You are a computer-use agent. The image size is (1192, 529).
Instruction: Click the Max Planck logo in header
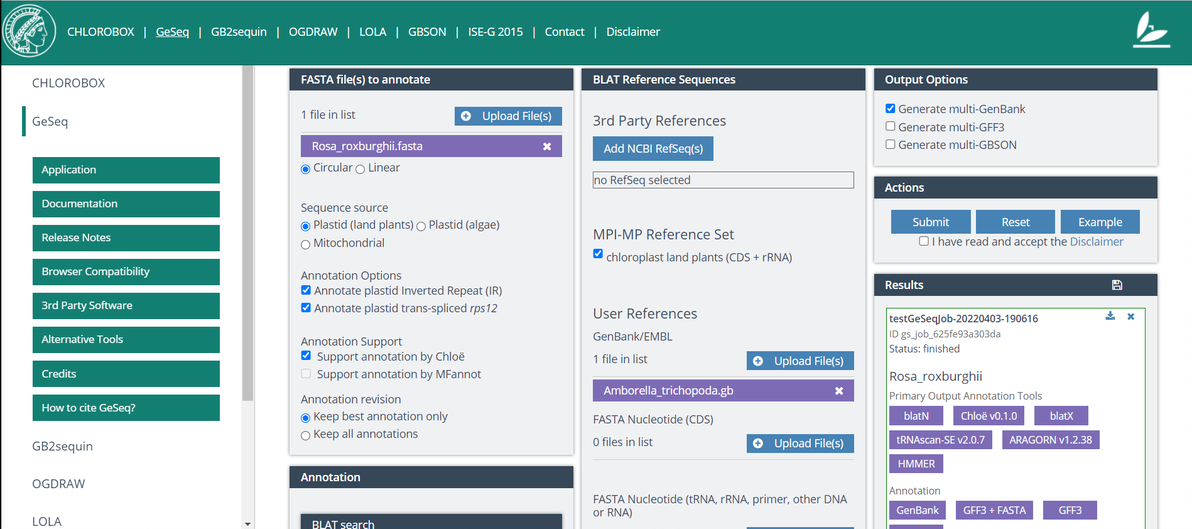tap(29, 32)
